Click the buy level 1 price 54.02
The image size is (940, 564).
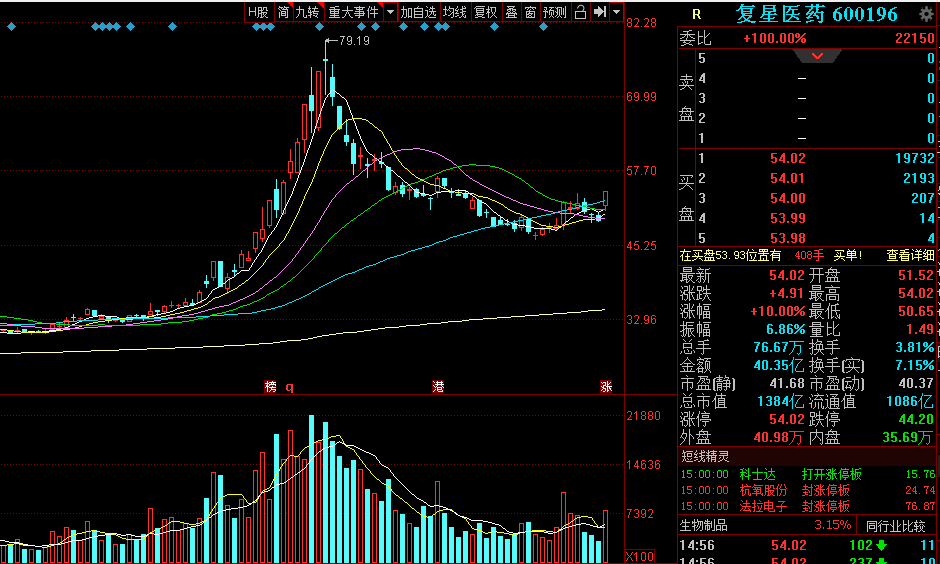(788, 159)
